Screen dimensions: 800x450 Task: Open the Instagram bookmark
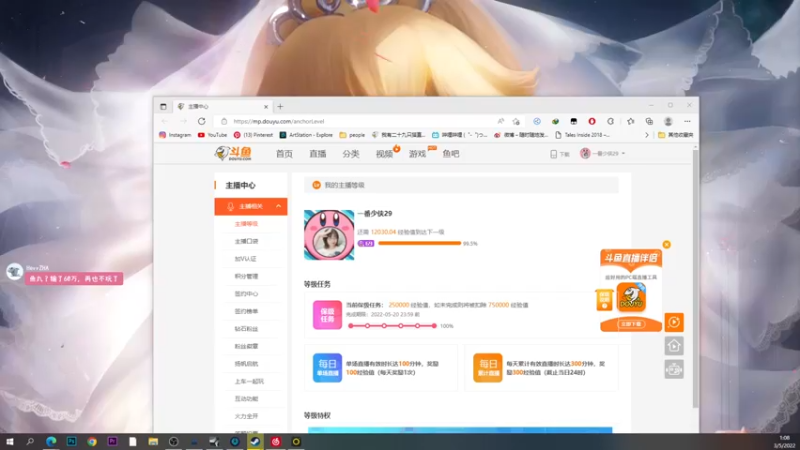(175, 135)
